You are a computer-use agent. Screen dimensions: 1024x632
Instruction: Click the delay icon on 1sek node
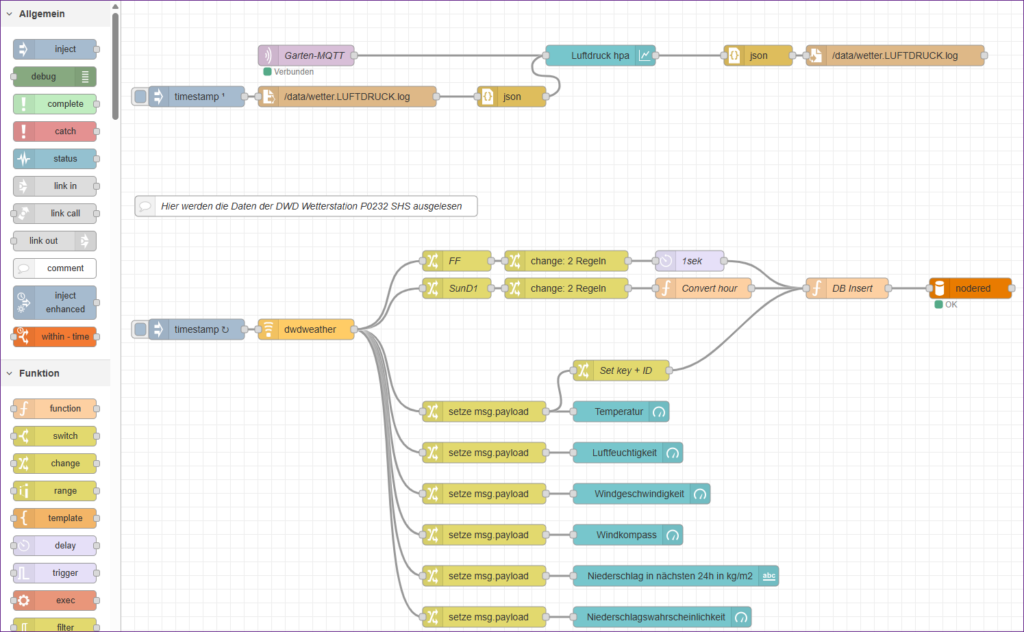666,261
